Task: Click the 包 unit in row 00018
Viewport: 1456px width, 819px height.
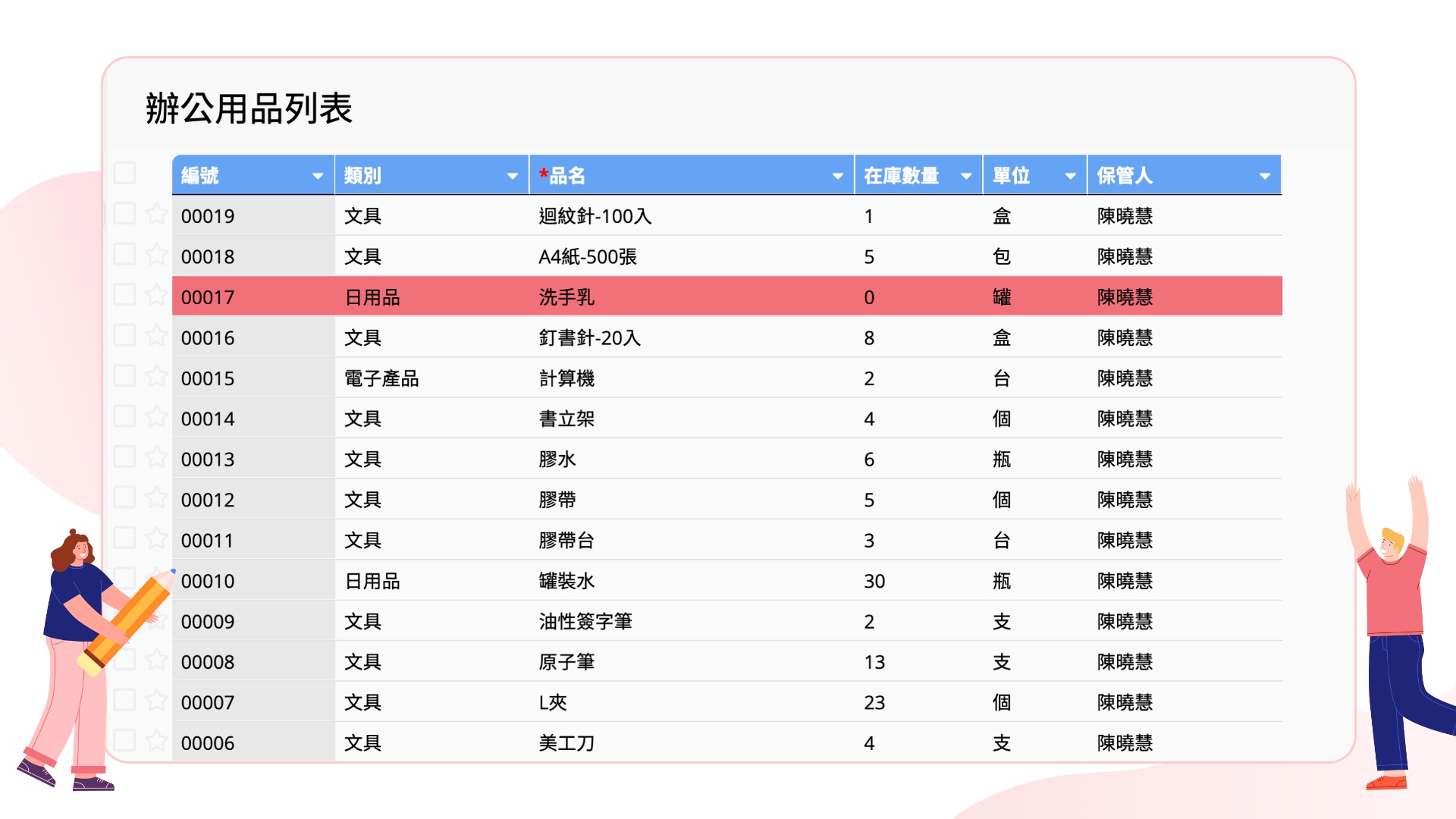Action: [1002, 257]
